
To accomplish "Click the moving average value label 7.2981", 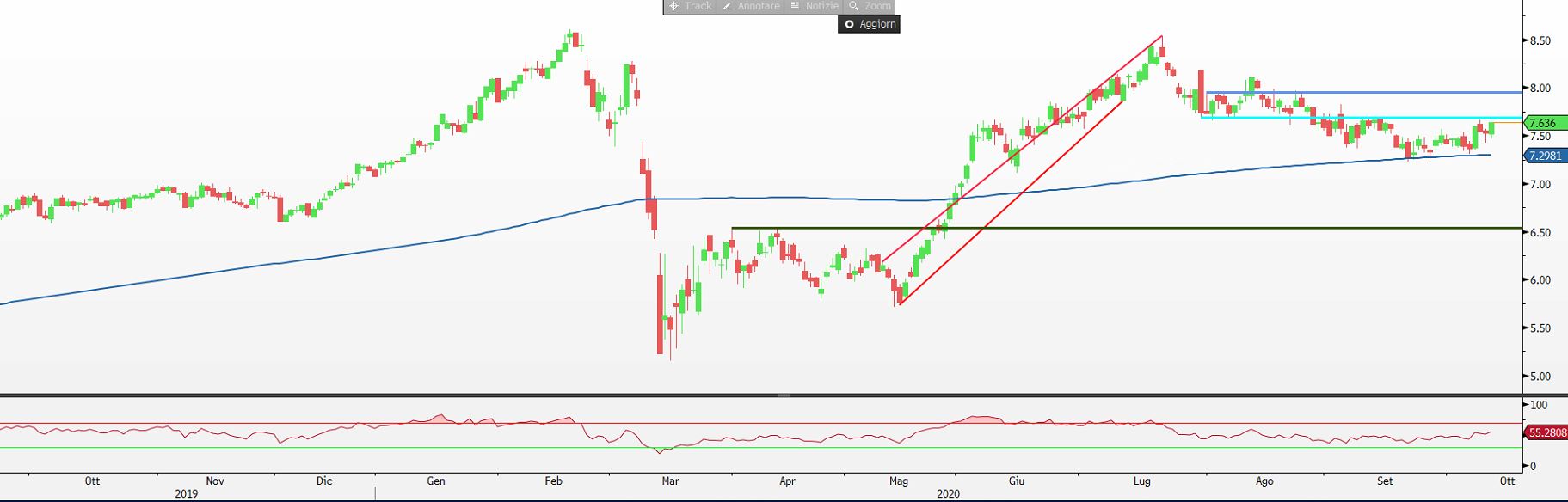I will (x=1546, y=156).
